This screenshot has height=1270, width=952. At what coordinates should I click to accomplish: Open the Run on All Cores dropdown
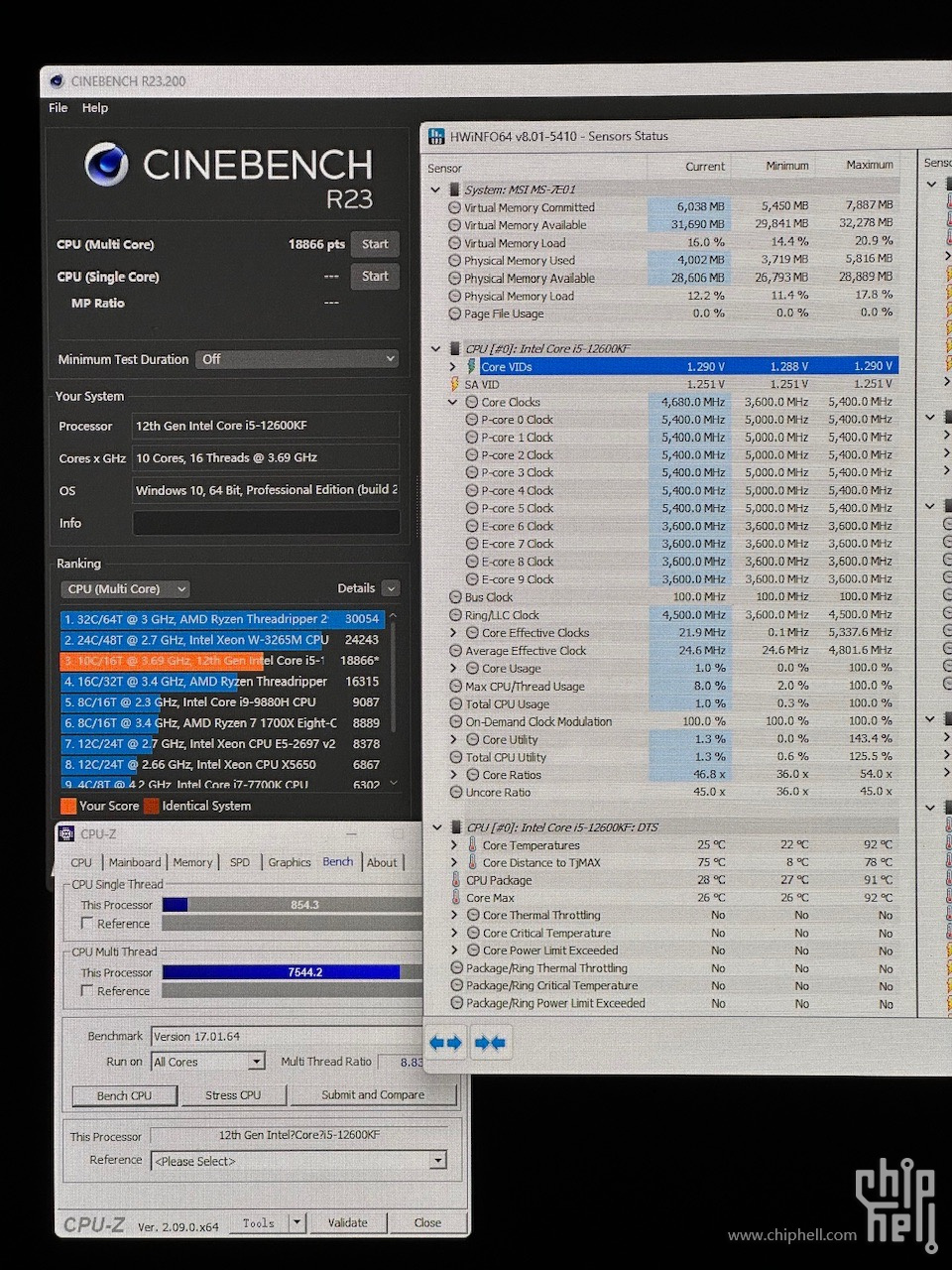[208, 1062]
